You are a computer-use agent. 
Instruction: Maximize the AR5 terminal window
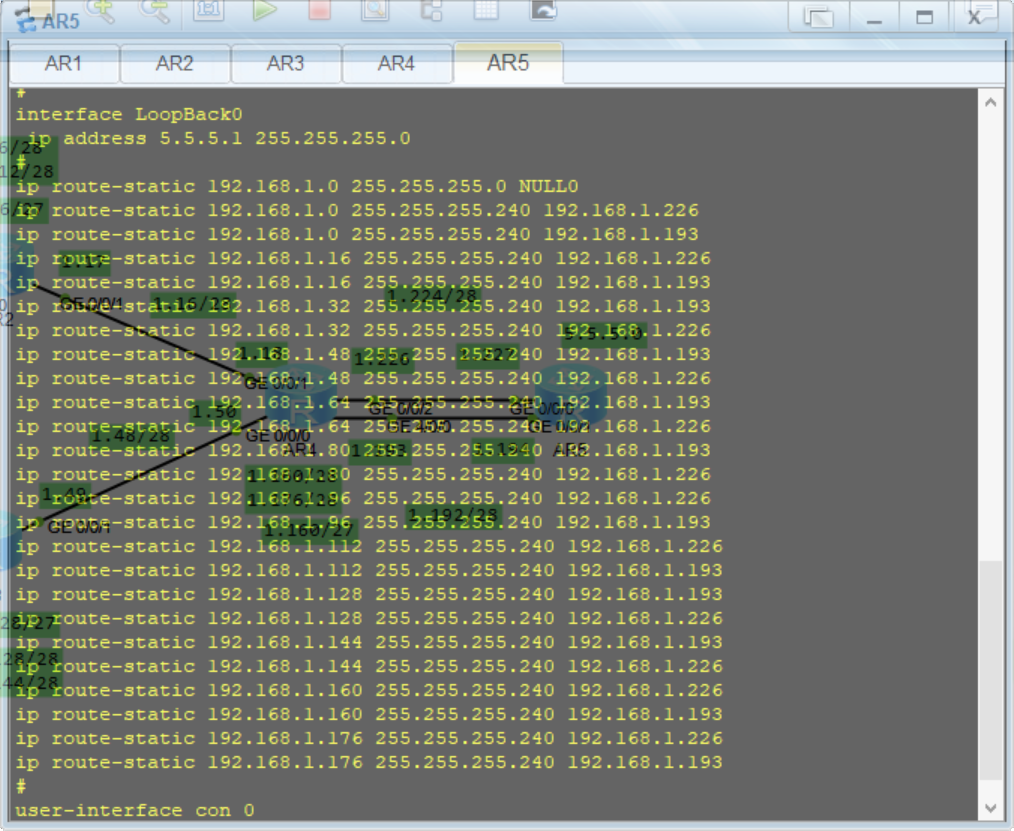click(x=925, y=17)
